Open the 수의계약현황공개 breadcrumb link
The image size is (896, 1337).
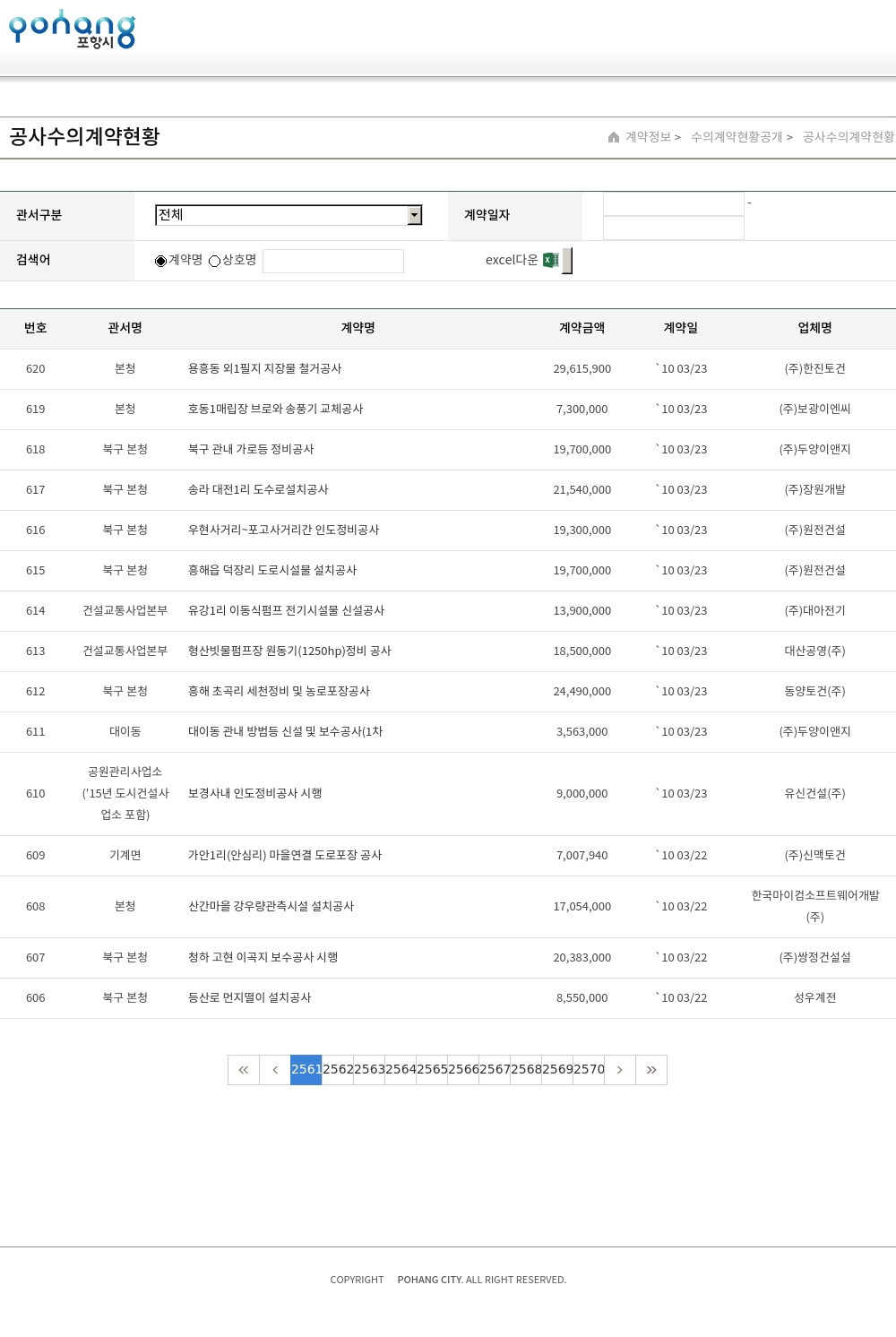point(737,137)
